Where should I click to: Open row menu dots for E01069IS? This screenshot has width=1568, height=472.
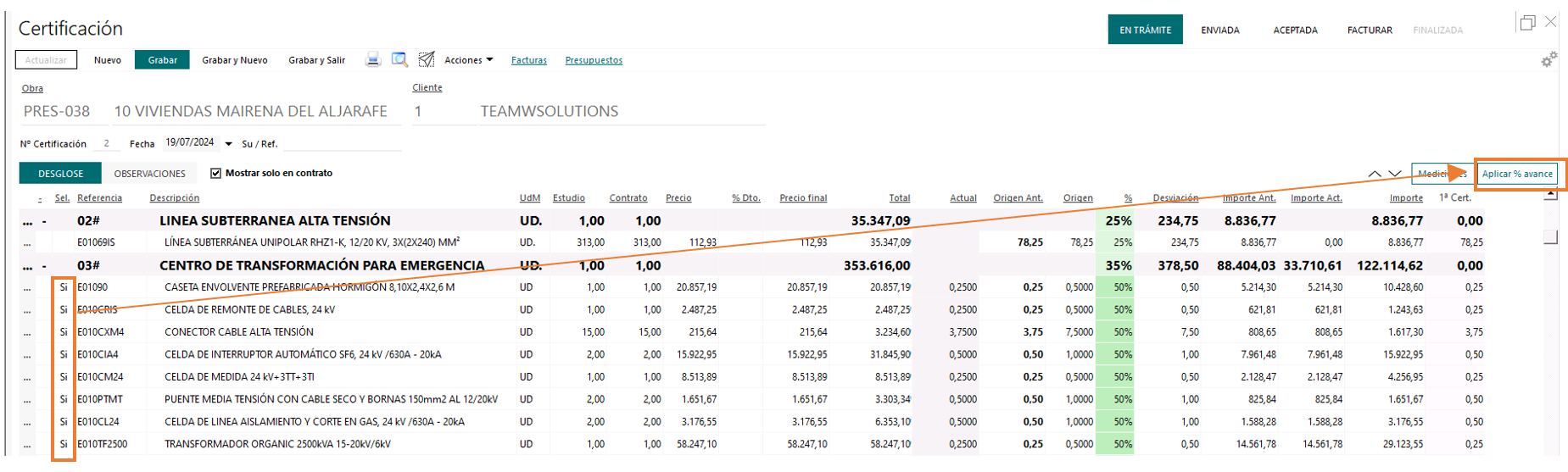click(x=28, y=243)
